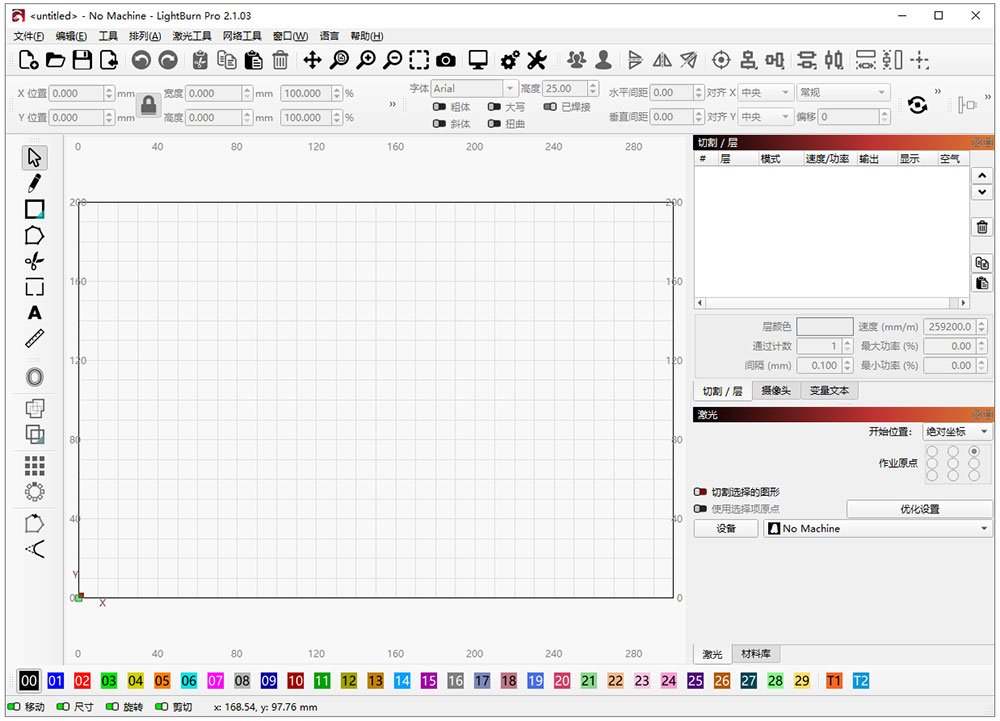Open the Grid Array tool
The image size is (1000, 721).
coord(34,465)
